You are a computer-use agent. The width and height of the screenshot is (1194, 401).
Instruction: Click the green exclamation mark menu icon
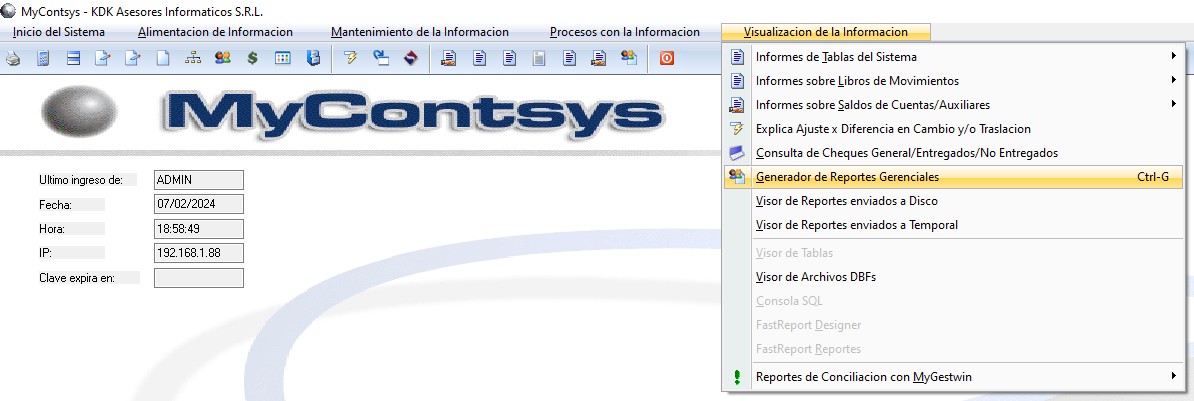tap(737, 377)
